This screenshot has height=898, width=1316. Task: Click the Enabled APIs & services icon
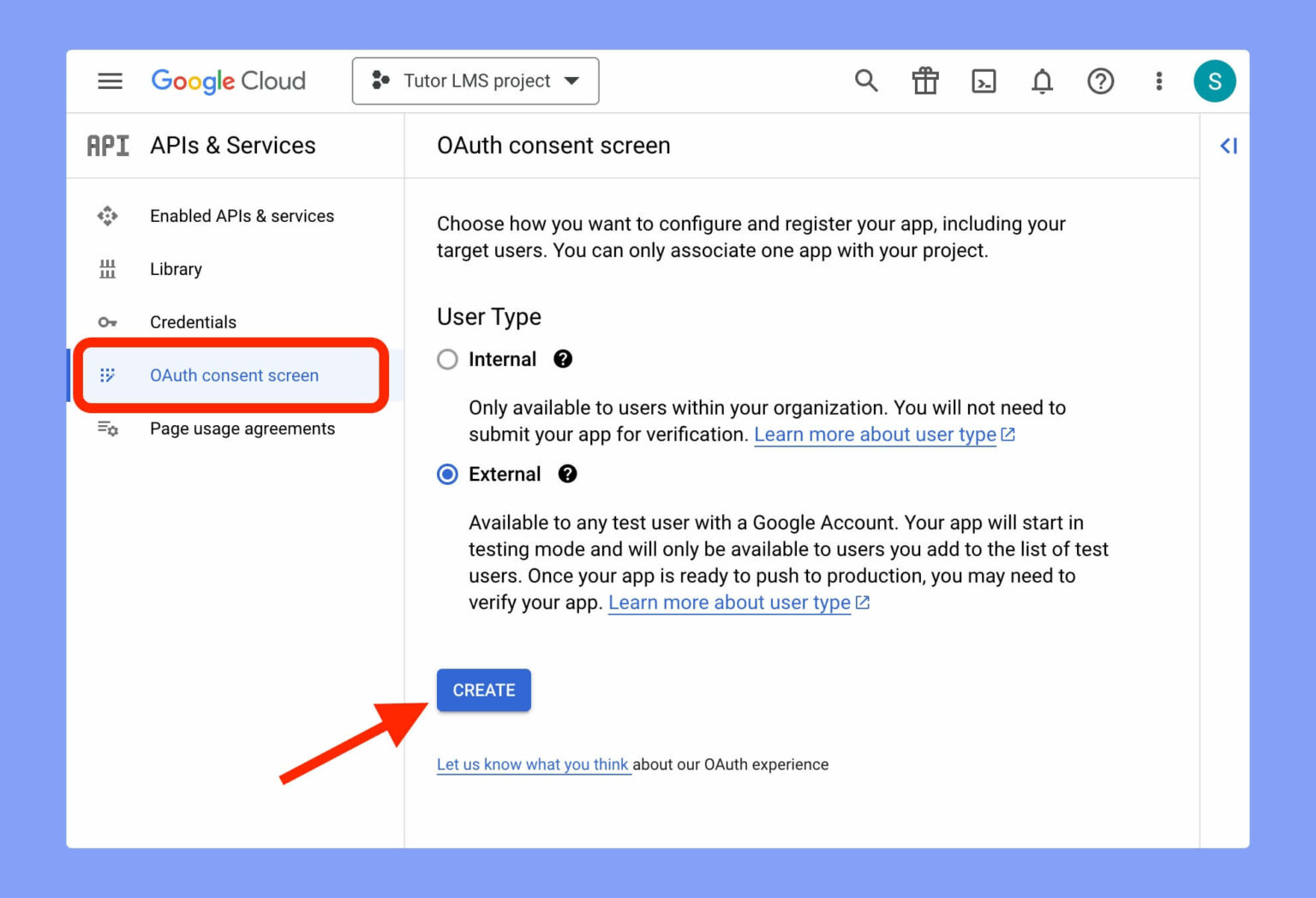coord(107,216)
